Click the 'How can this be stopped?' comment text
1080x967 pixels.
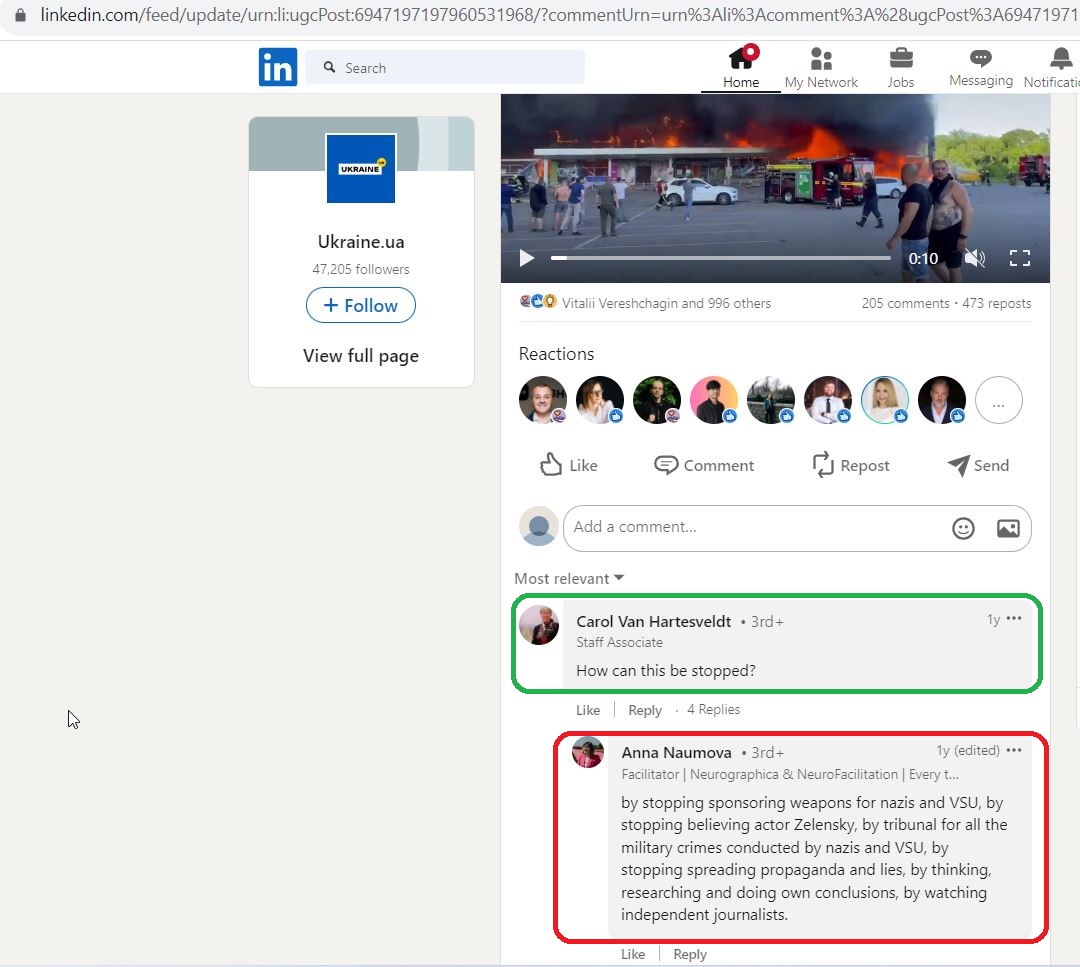[x=665, y=671]
